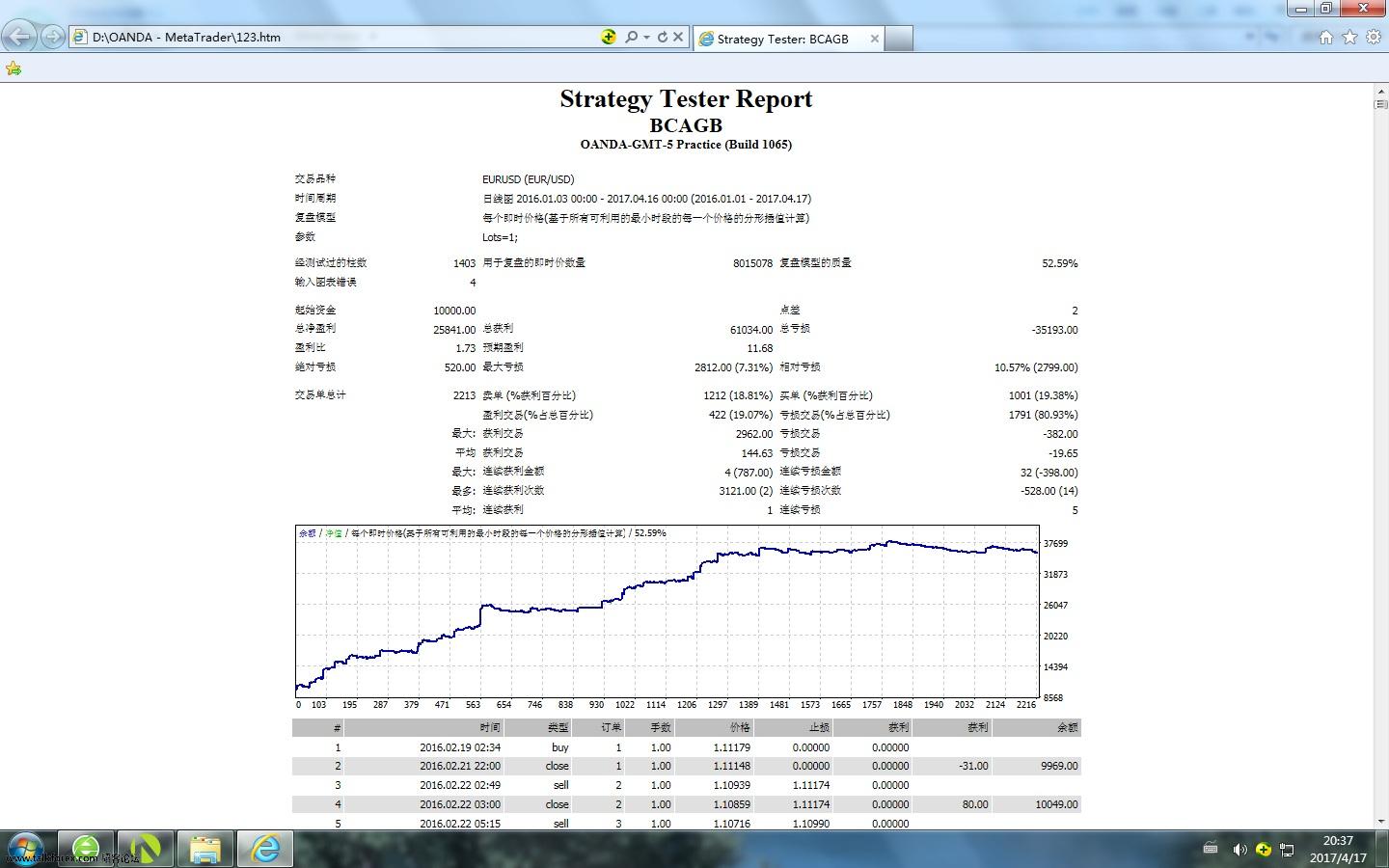
Task: Click the browser Forward arrow button
Action: point(53,37)
